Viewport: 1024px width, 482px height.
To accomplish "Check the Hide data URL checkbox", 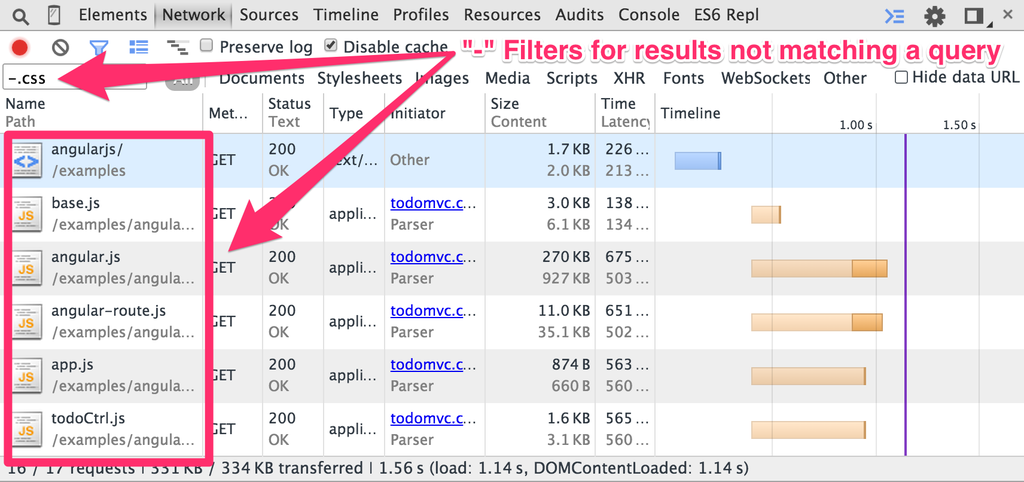I will [x=901, y=78].
